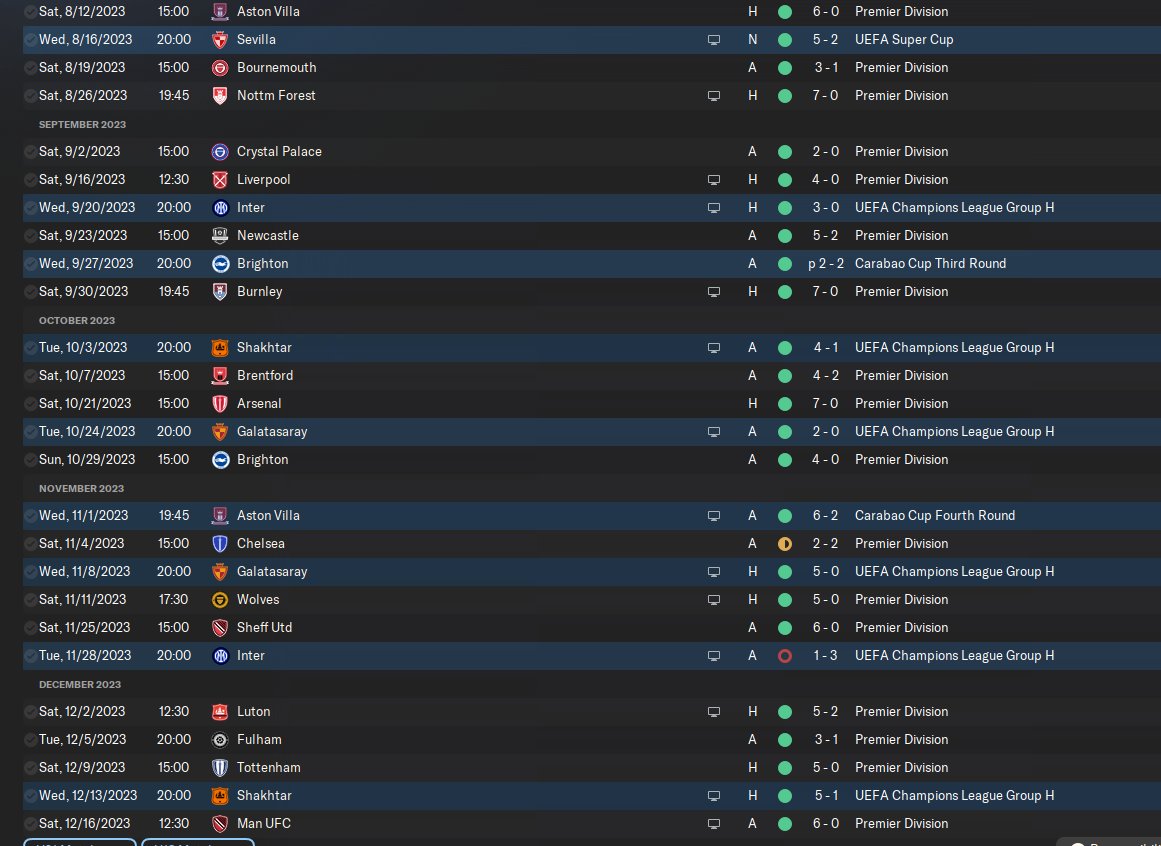Click the green win dot for Arsenal match
Screen dimensions: 1161x846
(x=785, y=404)
